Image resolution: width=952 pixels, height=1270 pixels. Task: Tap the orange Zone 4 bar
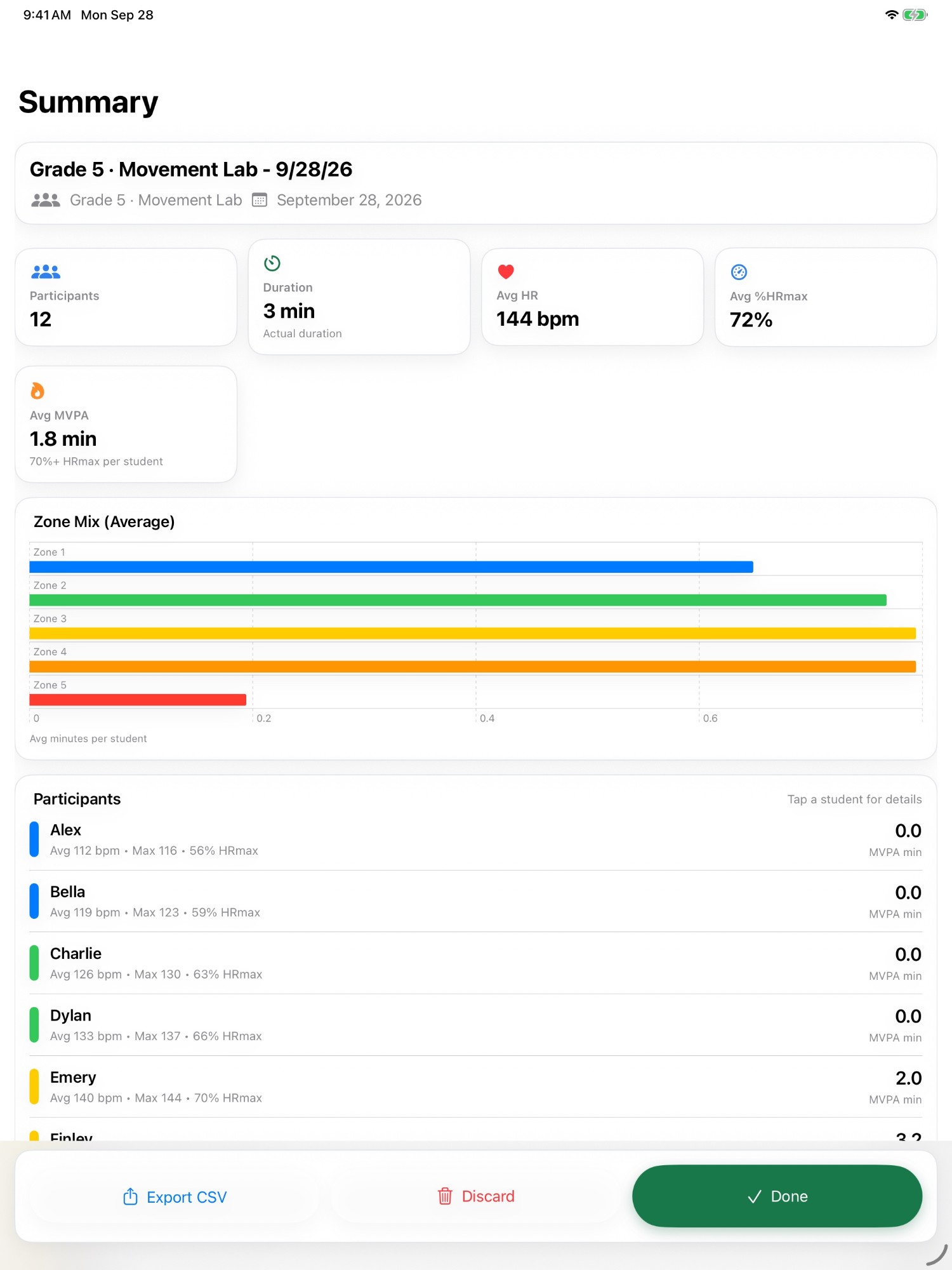tap(473, 666)
